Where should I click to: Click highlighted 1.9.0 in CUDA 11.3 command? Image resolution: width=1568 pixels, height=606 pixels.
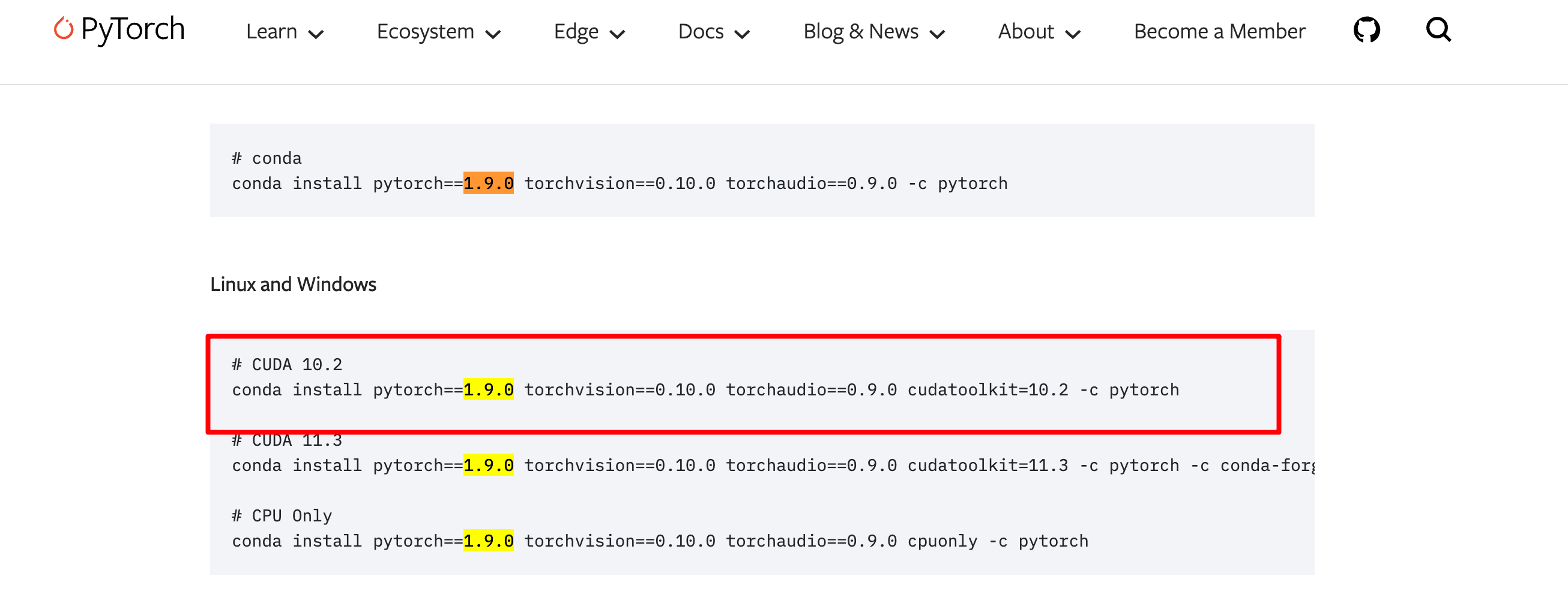pos(488,465)
